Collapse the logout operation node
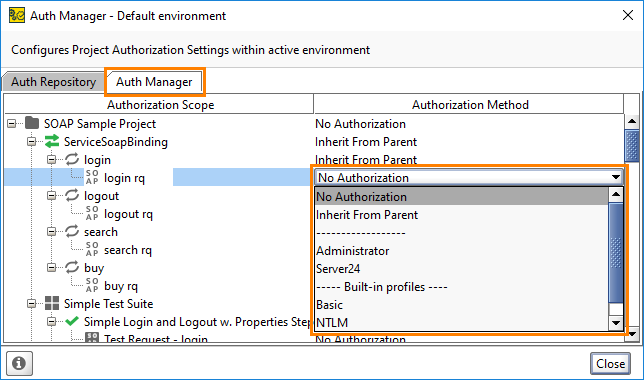 click(x=51, y=196)
